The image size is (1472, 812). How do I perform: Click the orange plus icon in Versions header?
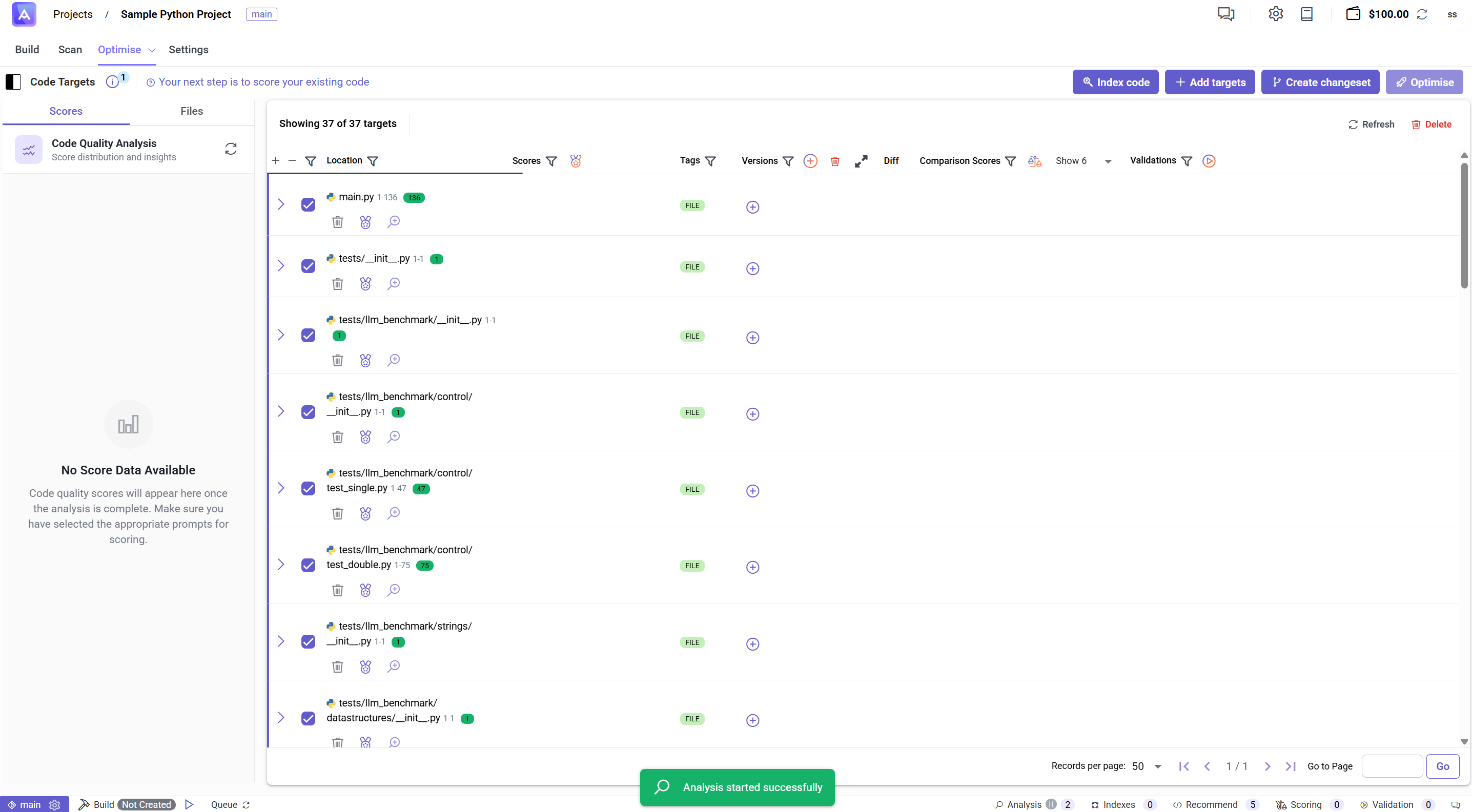(x=810, y=161)
